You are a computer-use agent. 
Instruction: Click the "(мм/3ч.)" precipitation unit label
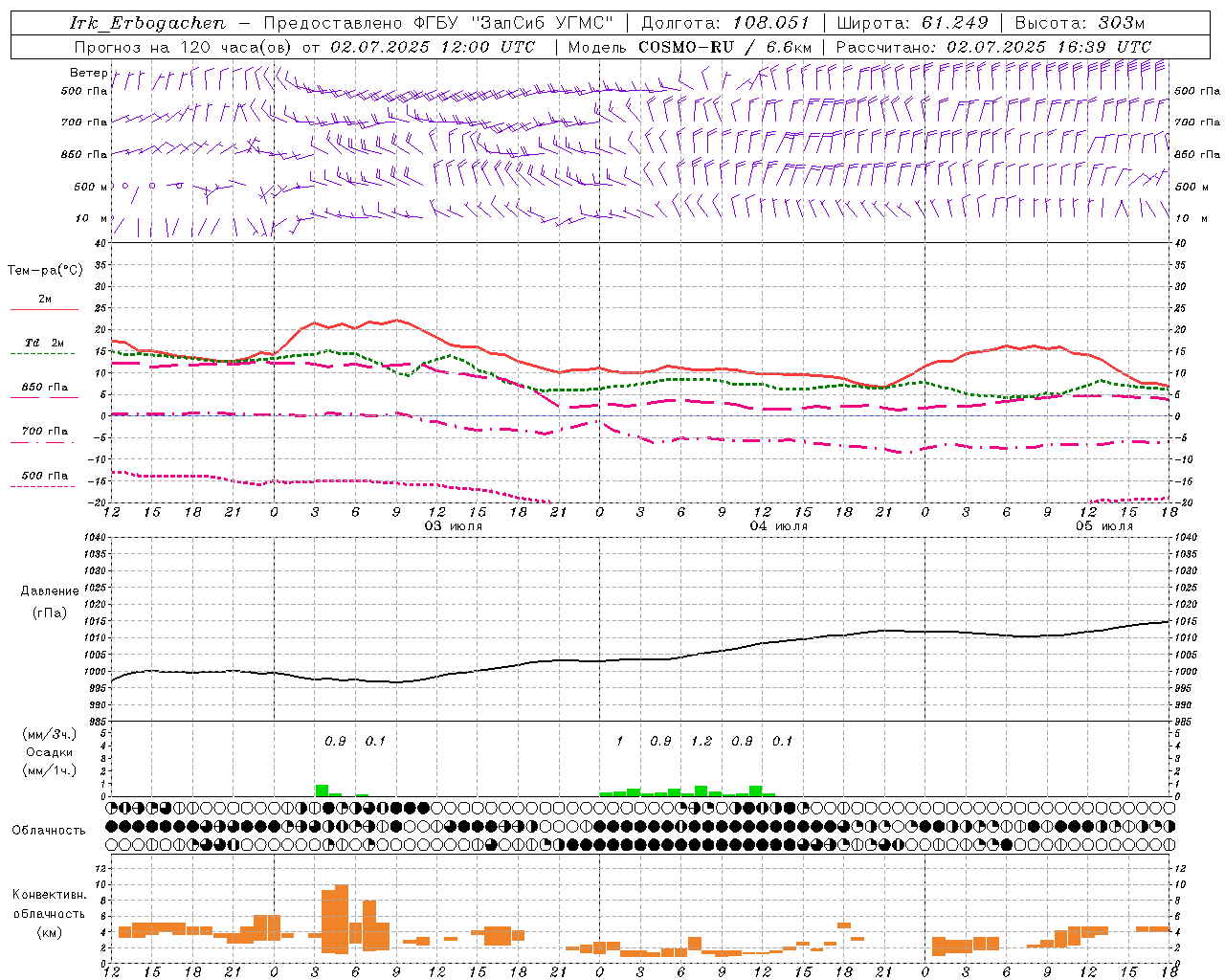[x=50, y=734]
